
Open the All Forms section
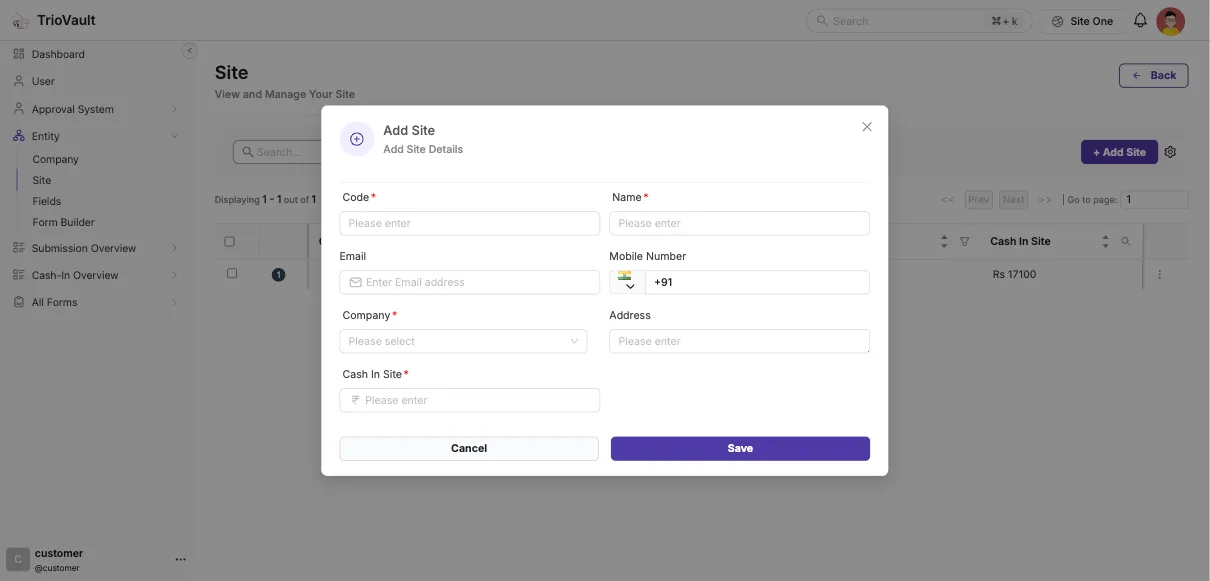(17, 301)
